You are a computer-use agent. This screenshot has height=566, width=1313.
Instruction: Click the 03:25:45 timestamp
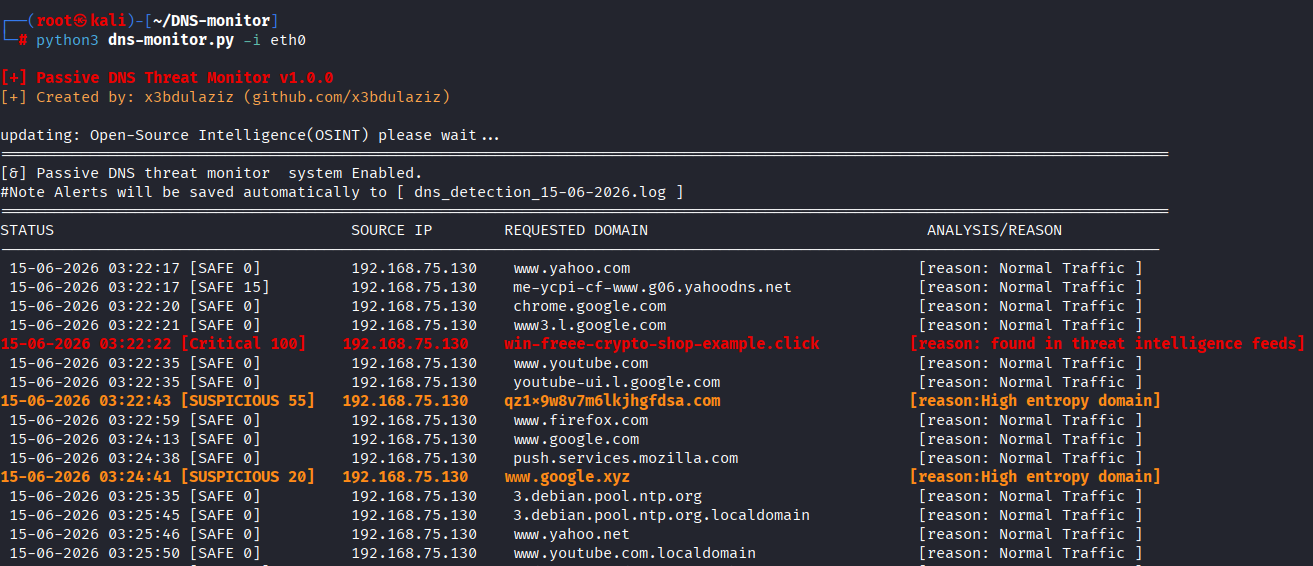pyautogui.click(x=144, y=515)
